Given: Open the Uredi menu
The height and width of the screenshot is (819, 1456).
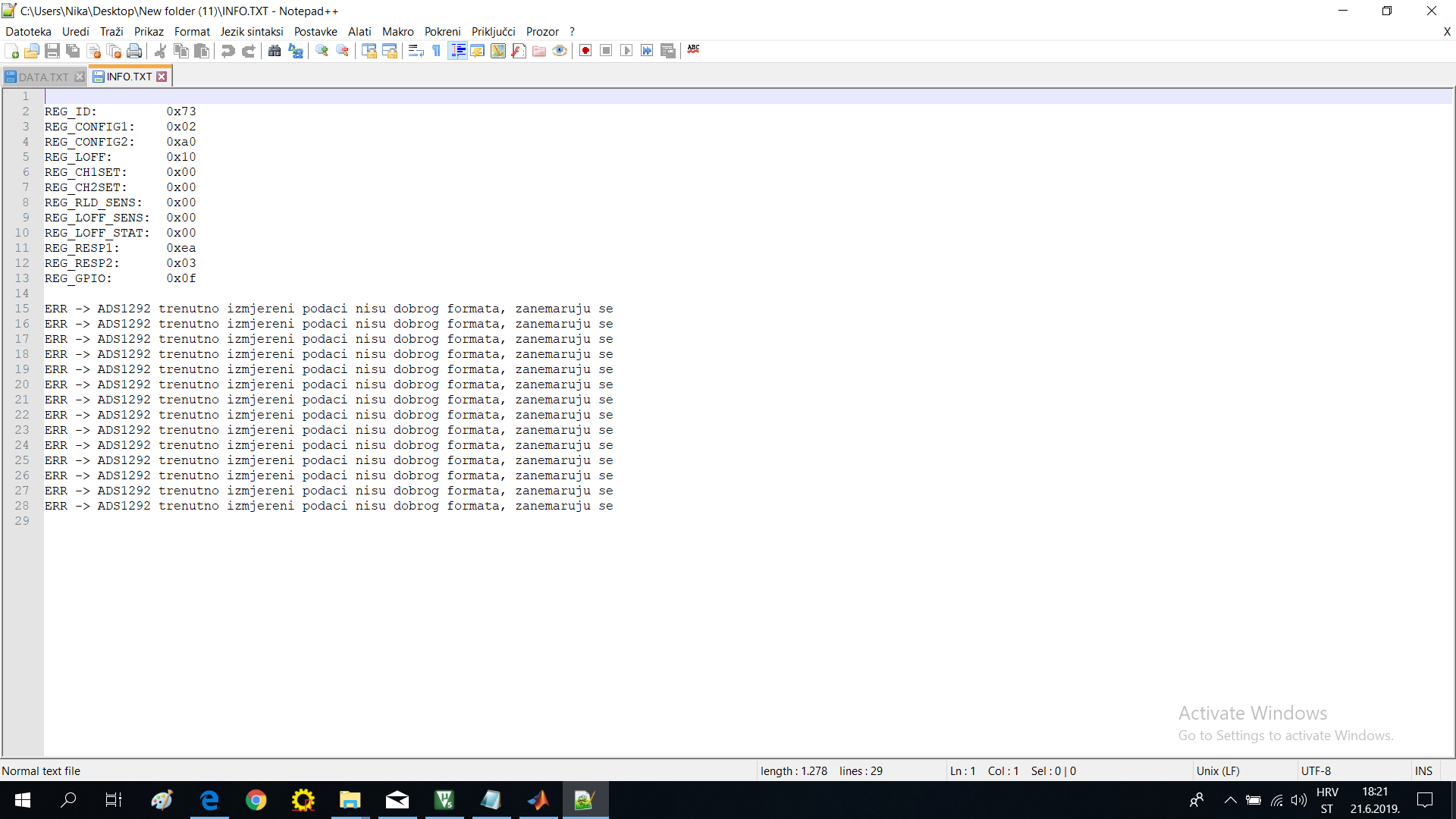Looking at the screenshot, I should coord(76,32).
